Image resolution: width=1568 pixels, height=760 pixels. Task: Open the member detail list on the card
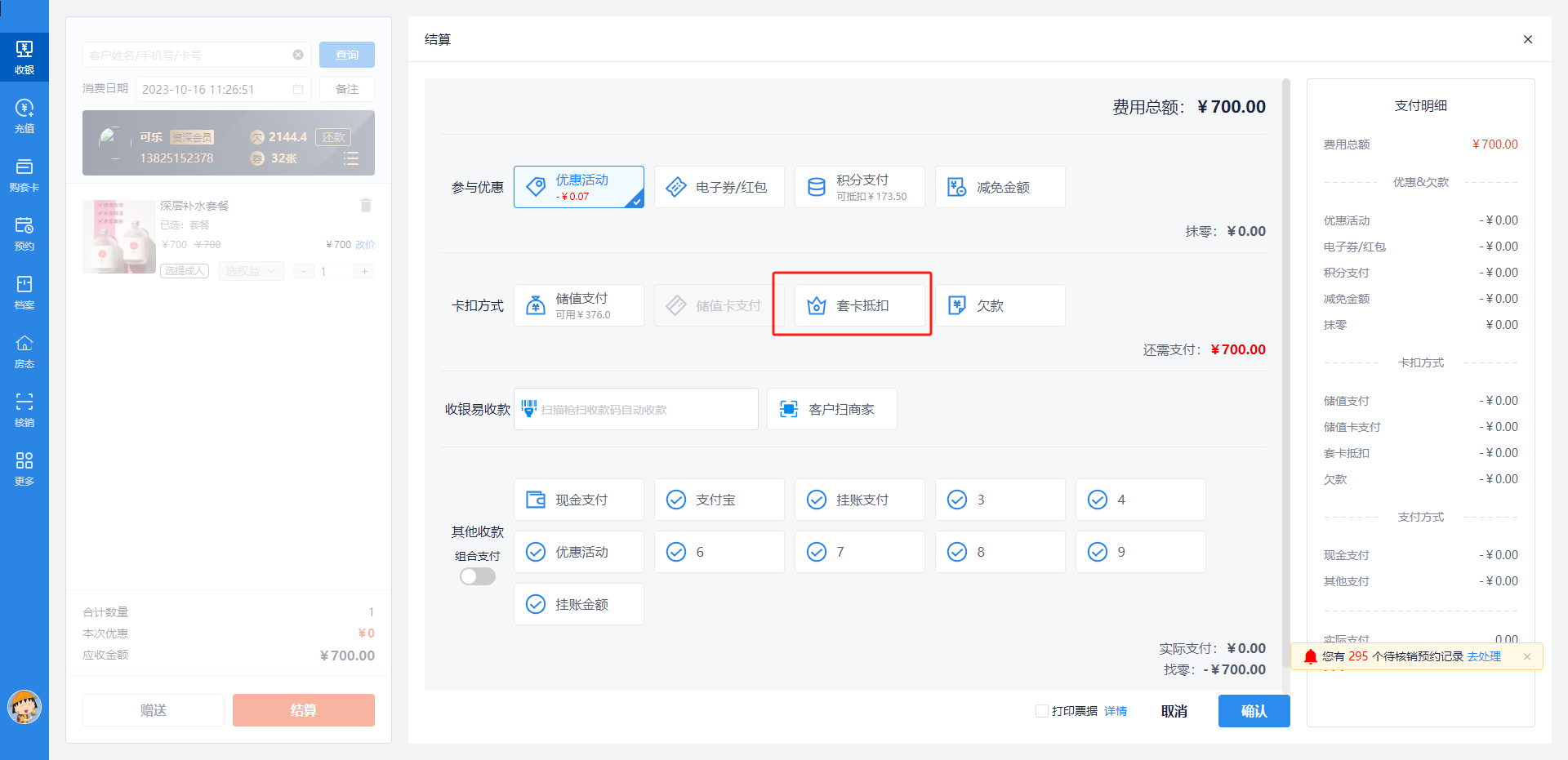[x=351, y=158]
